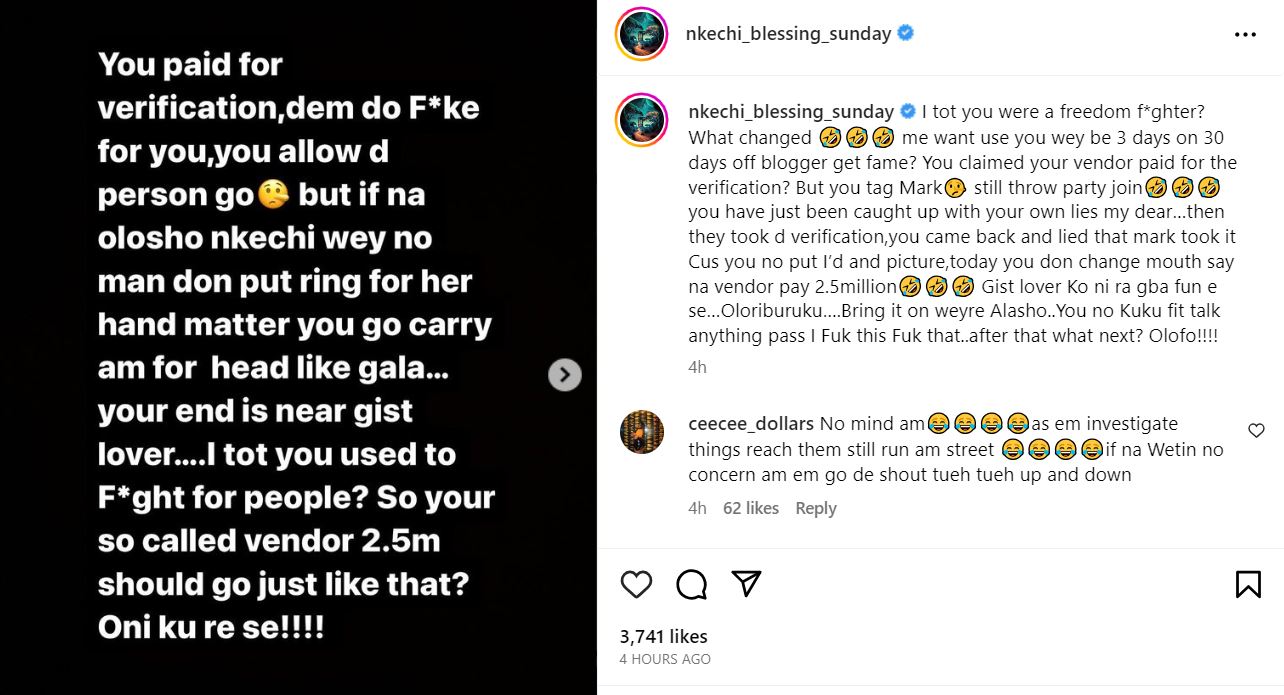The image size is (1284, 695).
Task: Like the ceecee_dollars comment
Action: coord(1256,431)
